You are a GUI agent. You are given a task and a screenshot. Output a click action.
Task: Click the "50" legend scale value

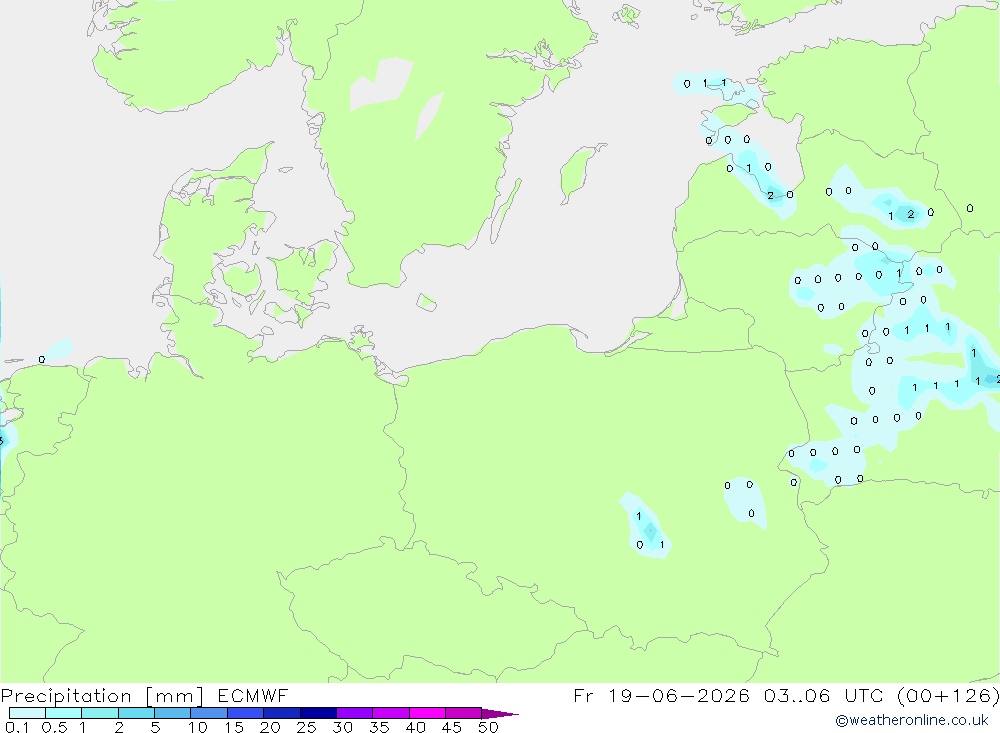click(x=488, y=727)
